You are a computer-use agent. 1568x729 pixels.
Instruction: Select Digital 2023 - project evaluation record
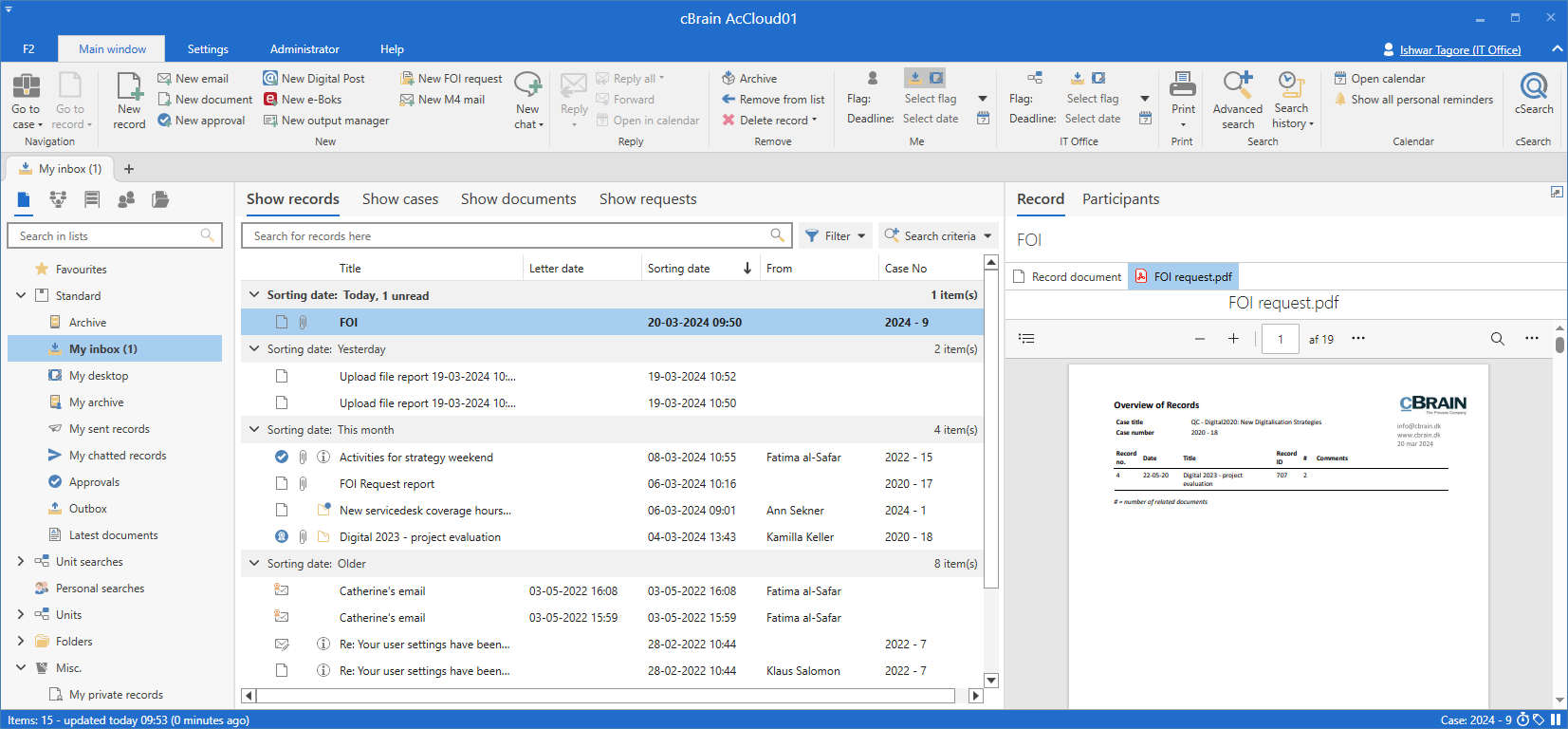click(x=612, y=537)
